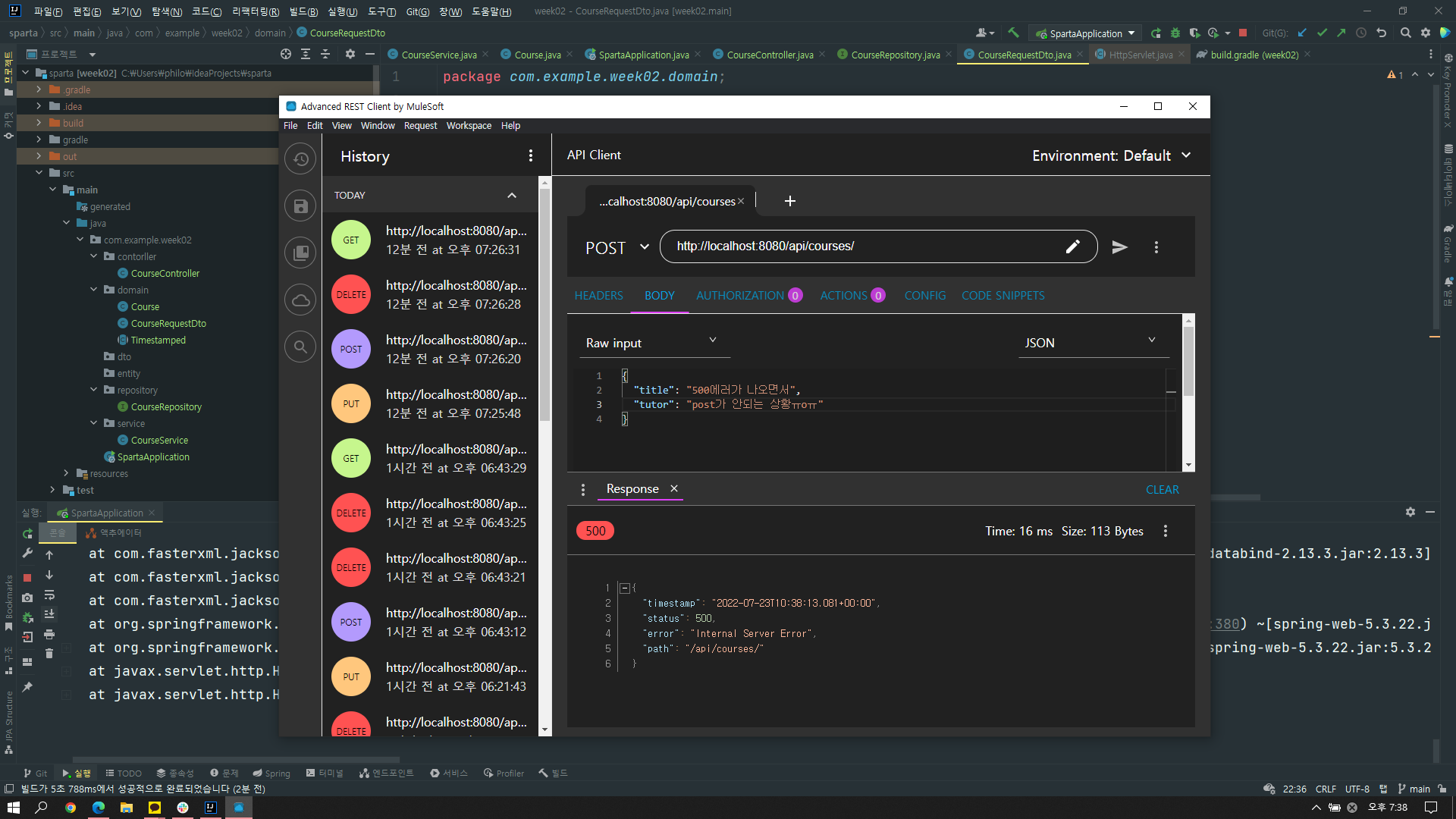Select the BODY tab in request panel
This screenshot has height=819, width=1456.
point(659,295)
